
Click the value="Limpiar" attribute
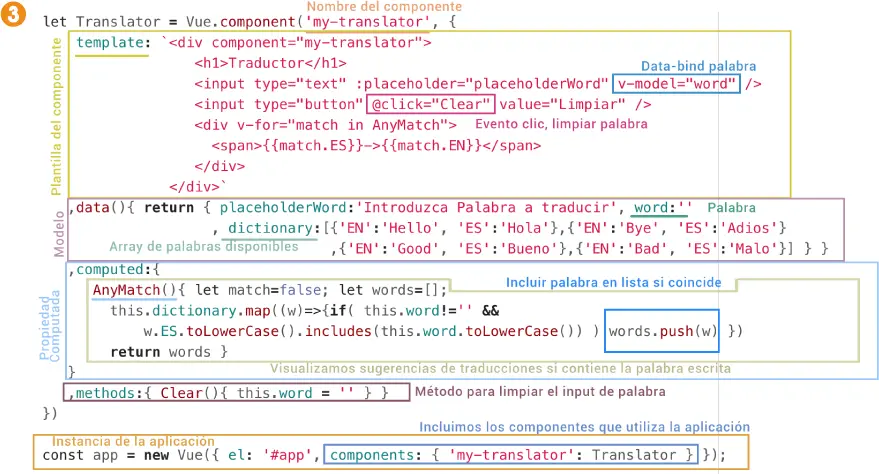(x=562, y=104)
